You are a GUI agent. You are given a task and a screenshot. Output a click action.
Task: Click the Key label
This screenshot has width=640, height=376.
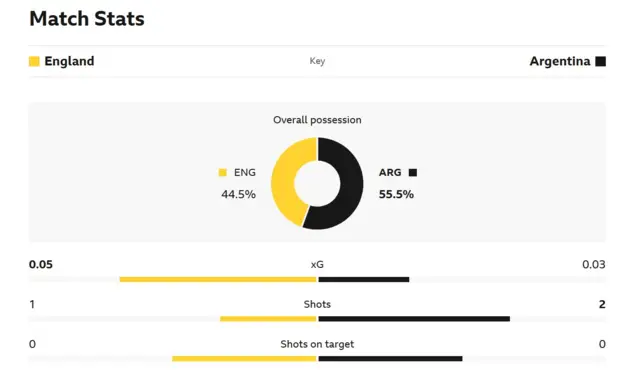tap(317, 61)
